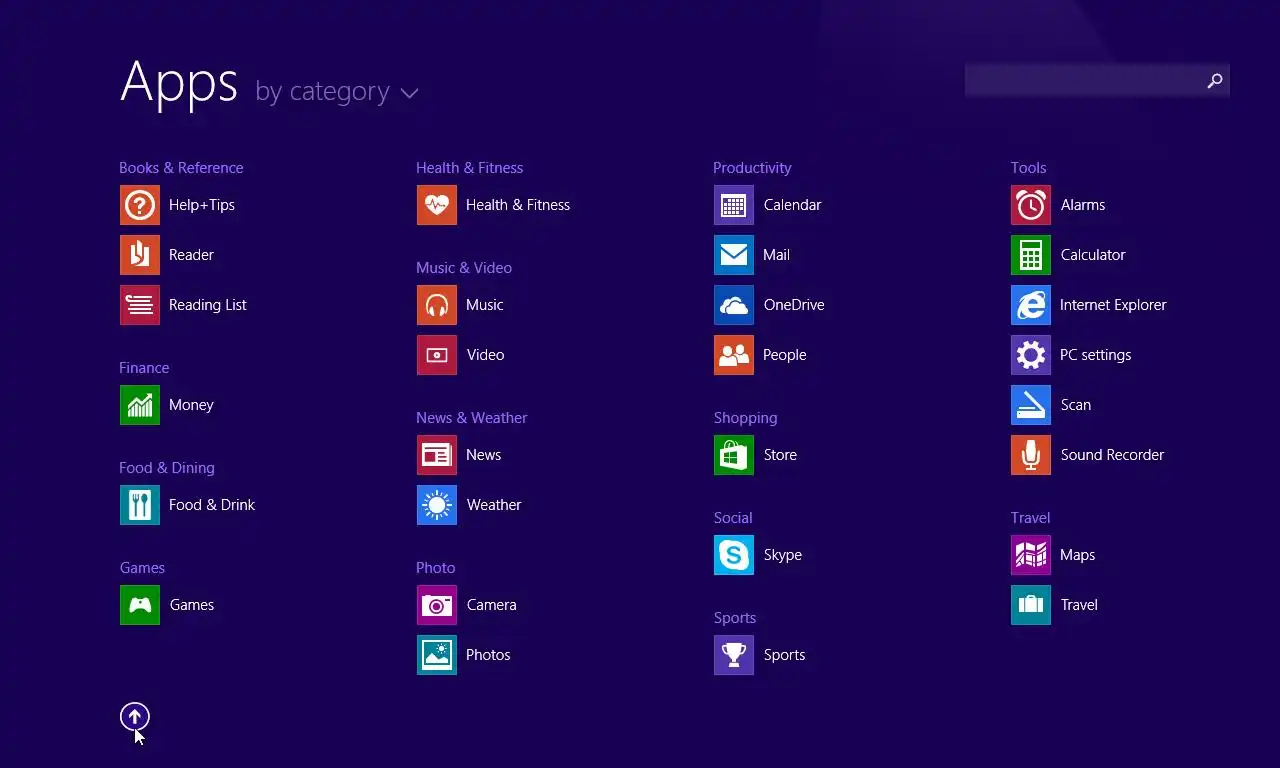Open the 'by category' sort dropdown
Image resolution: width=1280 pixels, height=768 pixels.
click(337, 92)
